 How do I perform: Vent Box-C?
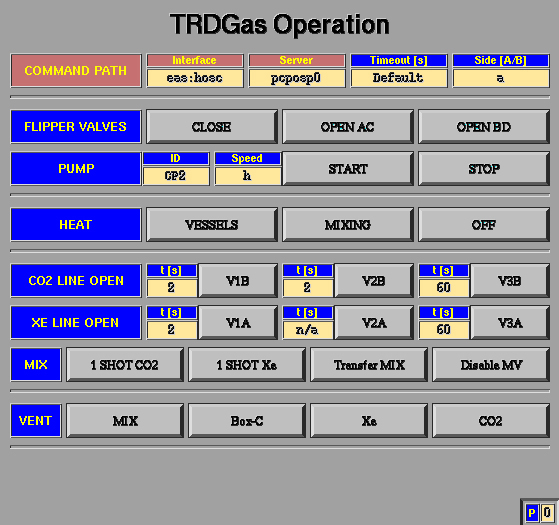tap(247, 421)
